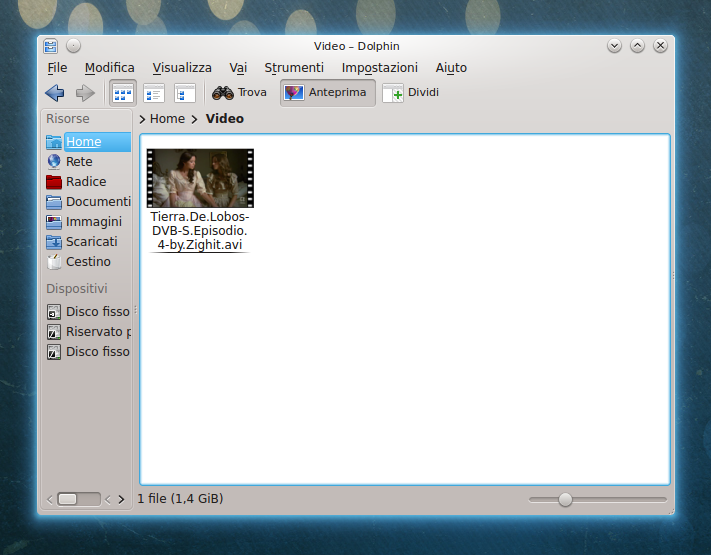
Task: Open the File menu
Action: [x=57, y=68]
